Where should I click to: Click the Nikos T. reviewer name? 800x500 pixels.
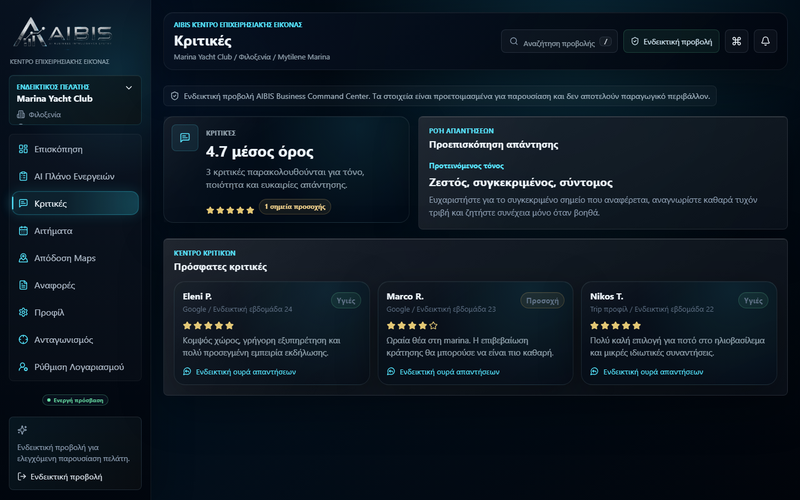[607, 296]
